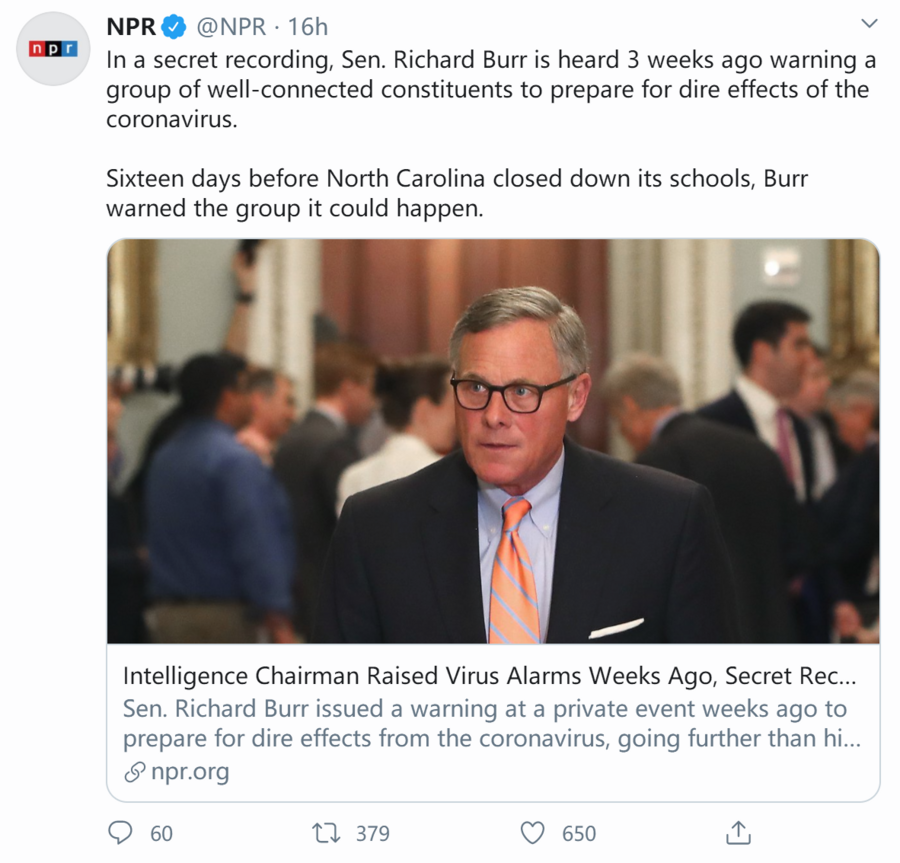
Task: Open the Intelligence Chairman Raised Virus Alarms headline
Action: click(487, 676)
